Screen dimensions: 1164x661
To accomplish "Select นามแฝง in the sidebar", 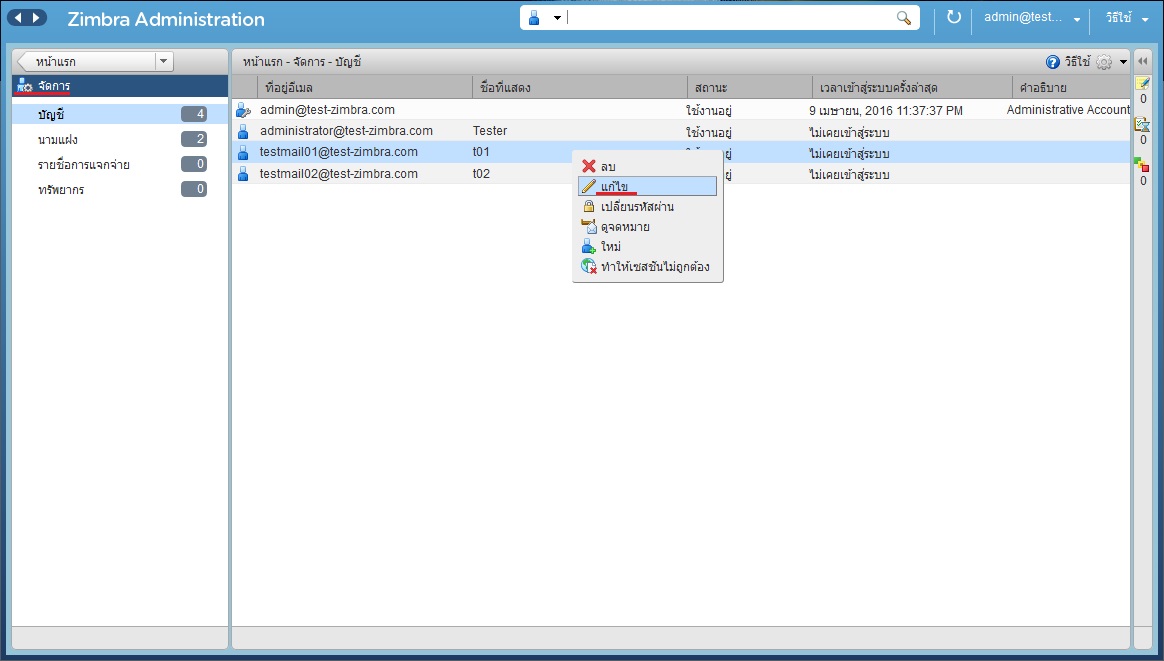I will click(x=120, y=140).
